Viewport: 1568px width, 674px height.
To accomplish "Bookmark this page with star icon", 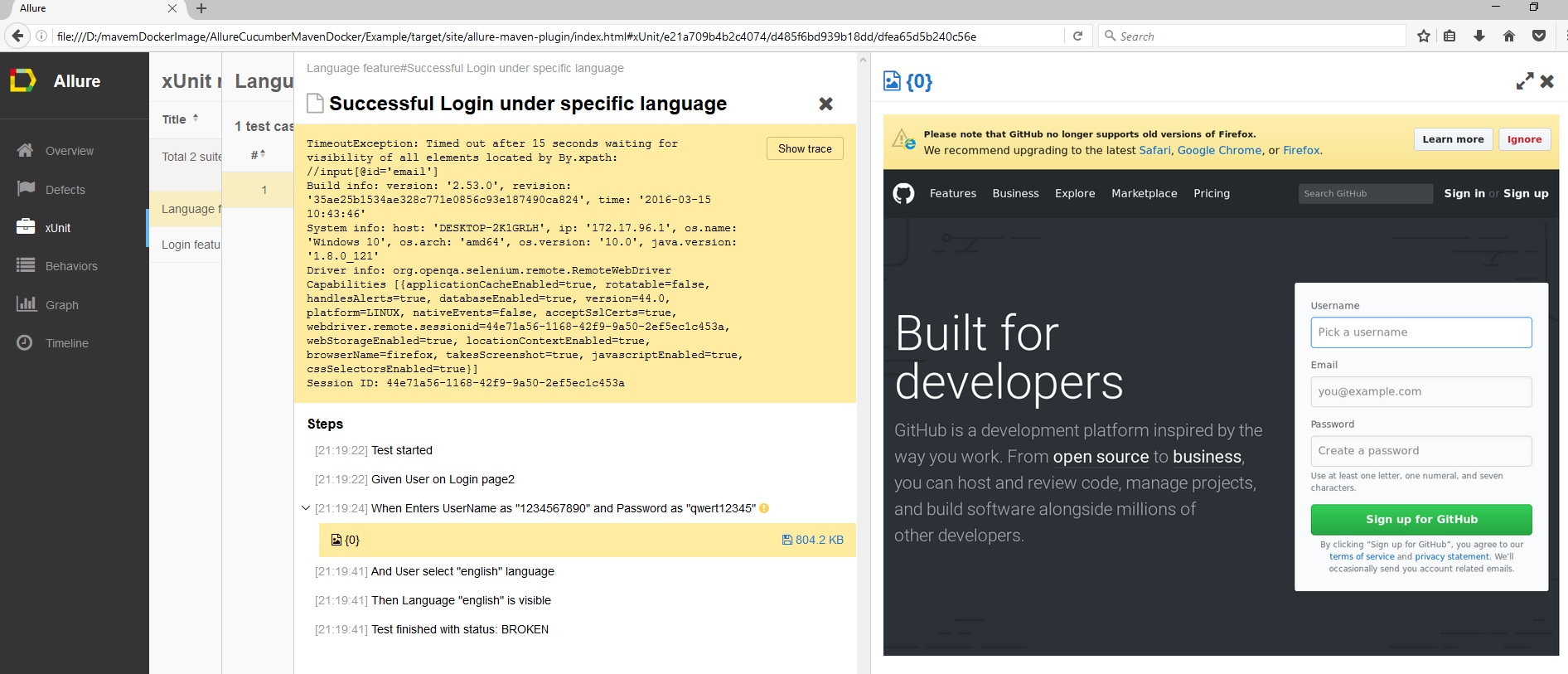I will click(1424, 36).
